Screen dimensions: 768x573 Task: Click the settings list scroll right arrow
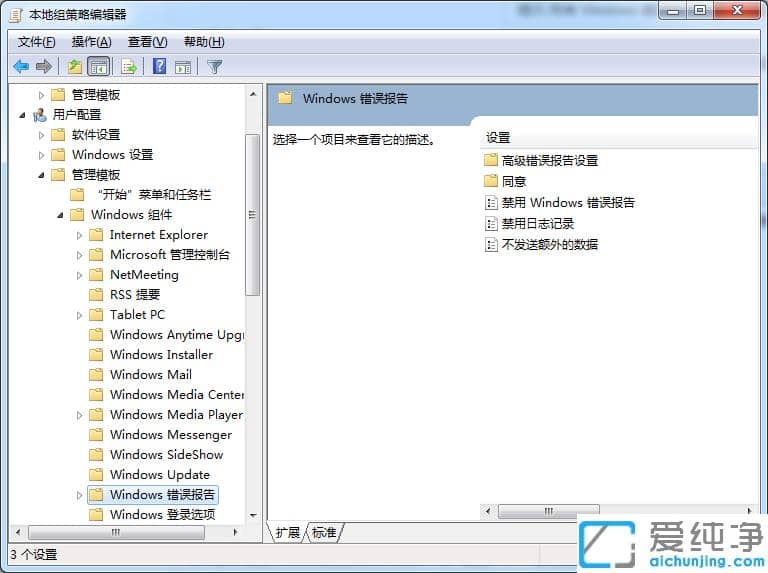click(749, 511)
